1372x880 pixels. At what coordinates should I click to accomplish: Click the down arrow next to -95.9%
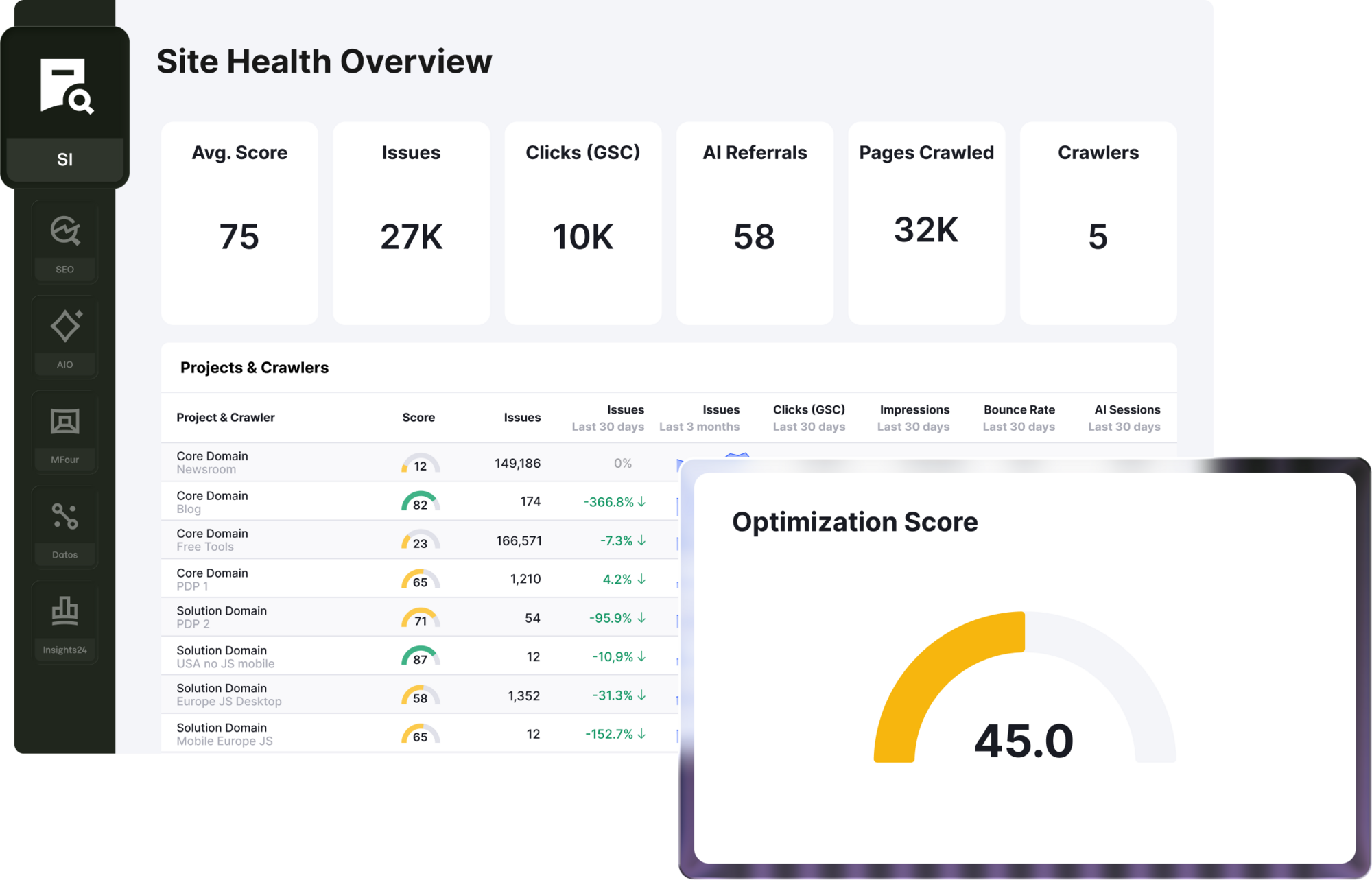[x=641, y=618]
